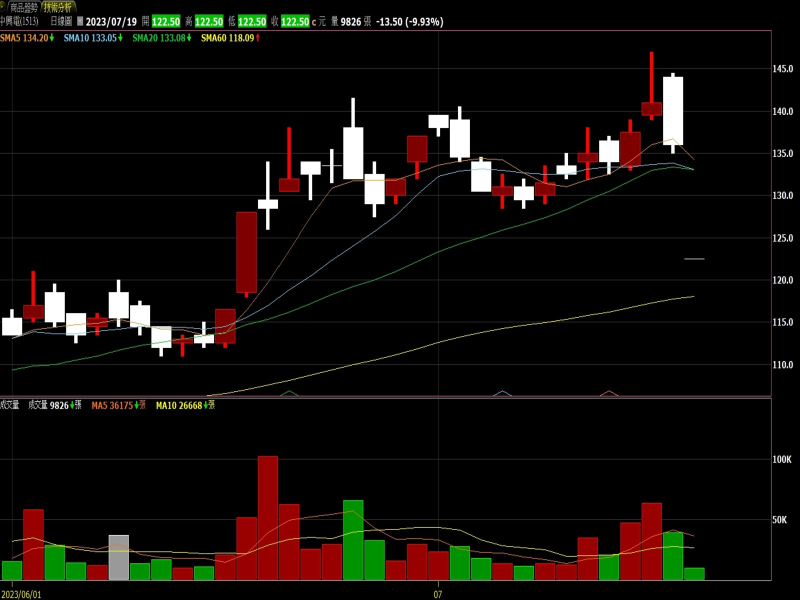800x600 pixels.
Task: Click the short gray price marker line
Action: (694, 259)
